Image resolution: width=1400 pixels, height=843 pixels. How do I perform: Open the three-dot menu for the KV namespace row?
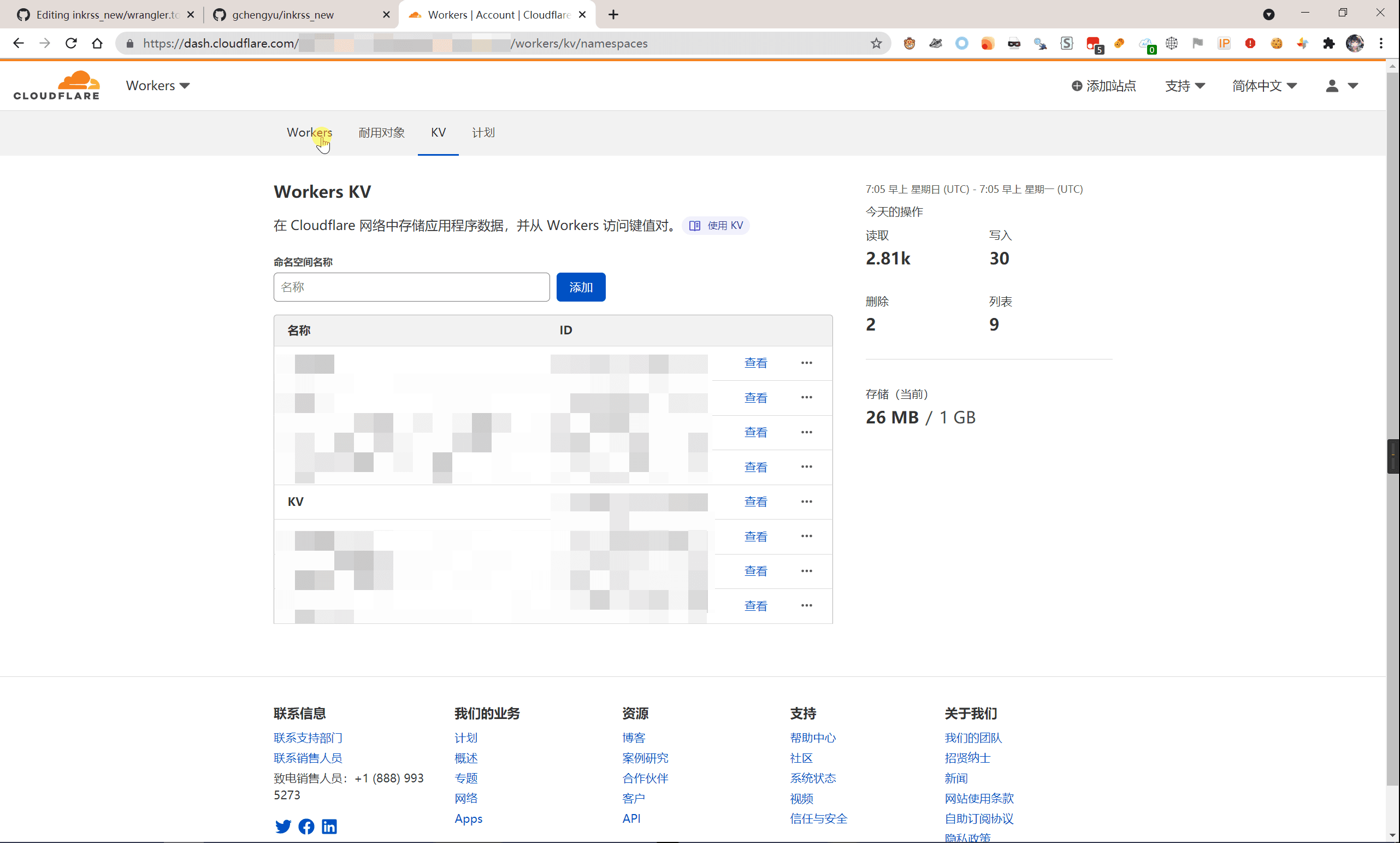[806, 502]
